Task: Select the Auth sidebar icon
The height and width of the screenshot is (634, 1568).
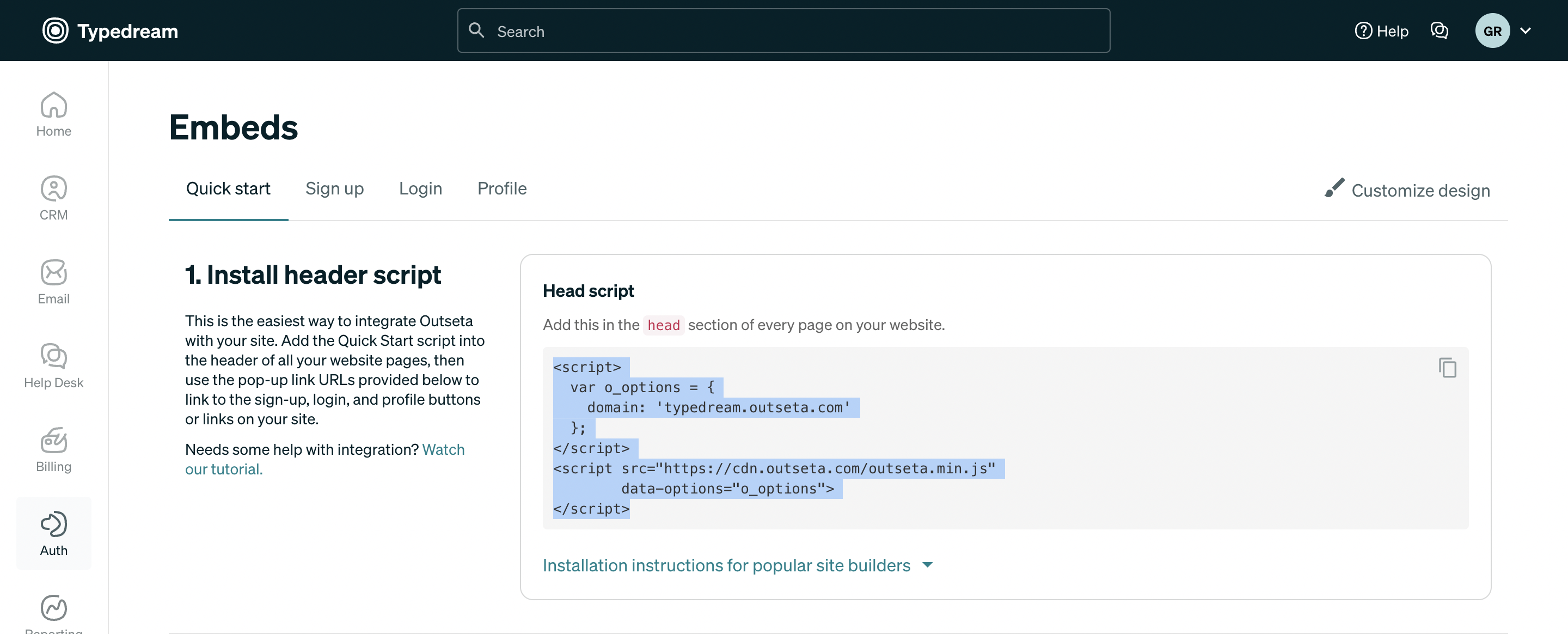Action: [53, 533]
